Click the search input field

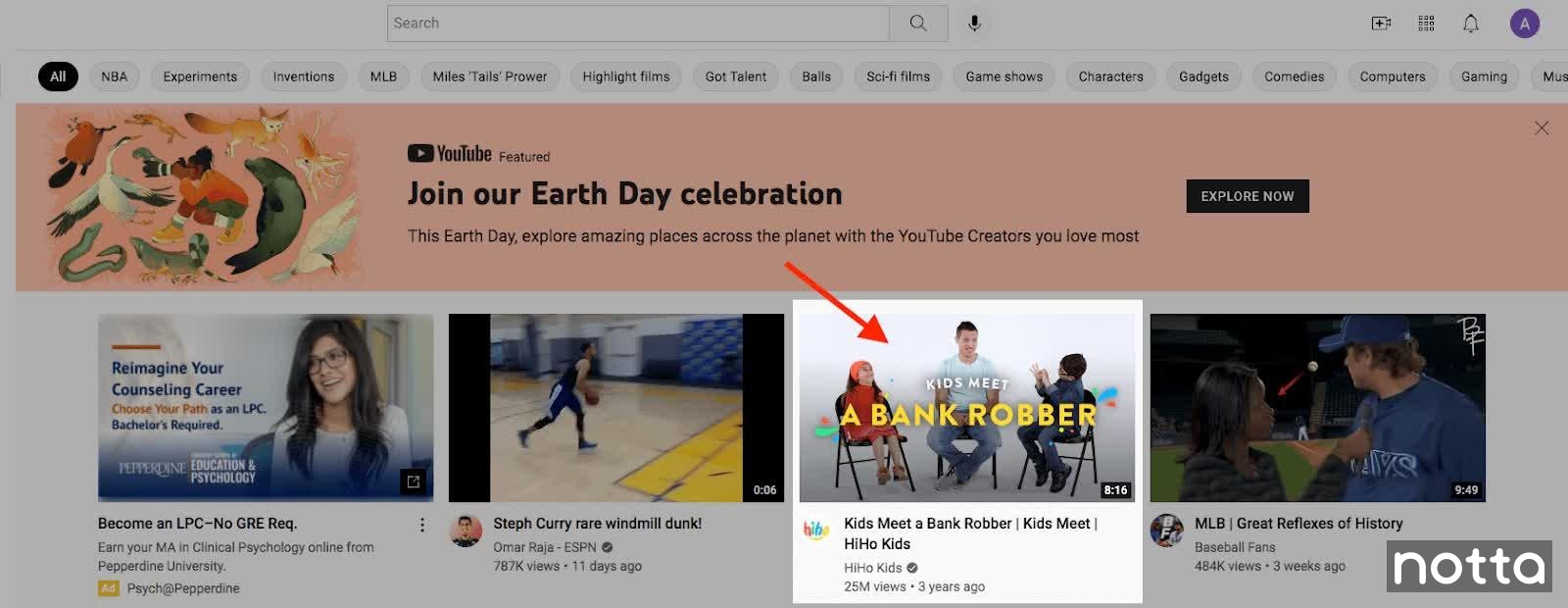click(x=637, y=24)
